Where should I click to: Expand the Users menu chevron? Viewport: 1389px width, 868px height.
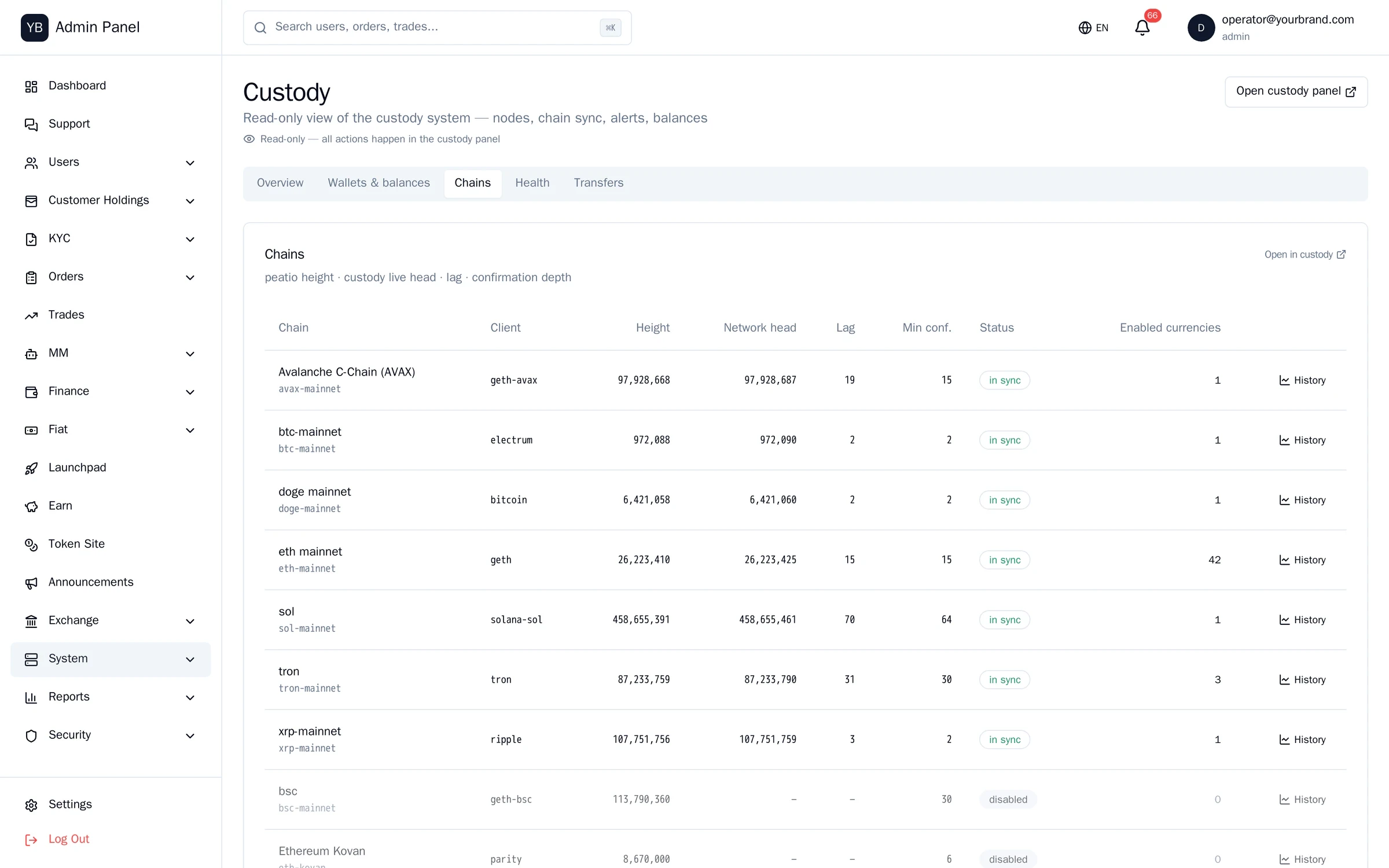click(190, 163)
